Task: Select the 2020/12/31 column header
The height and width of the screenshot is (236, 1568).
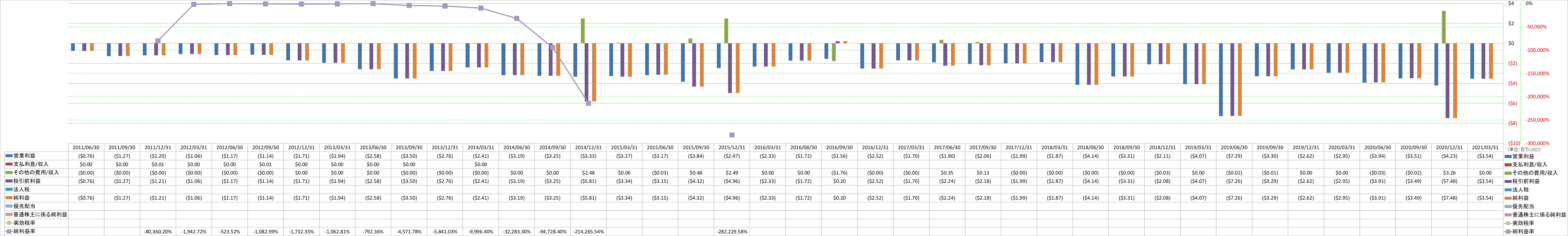Action: [1450, 148]
